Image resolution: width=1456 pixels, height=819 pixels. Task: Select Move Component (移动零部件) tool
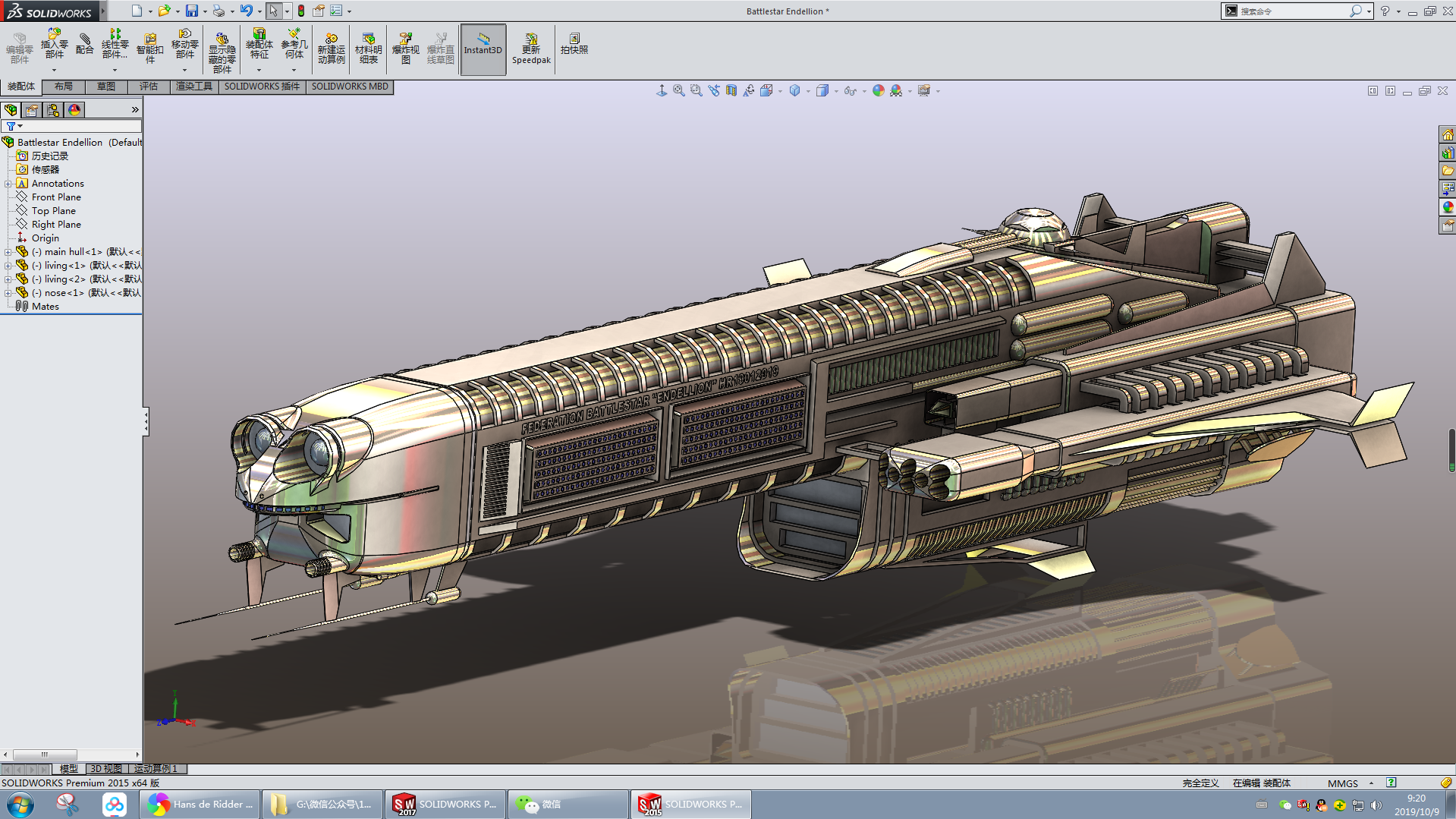pos(184,44)
